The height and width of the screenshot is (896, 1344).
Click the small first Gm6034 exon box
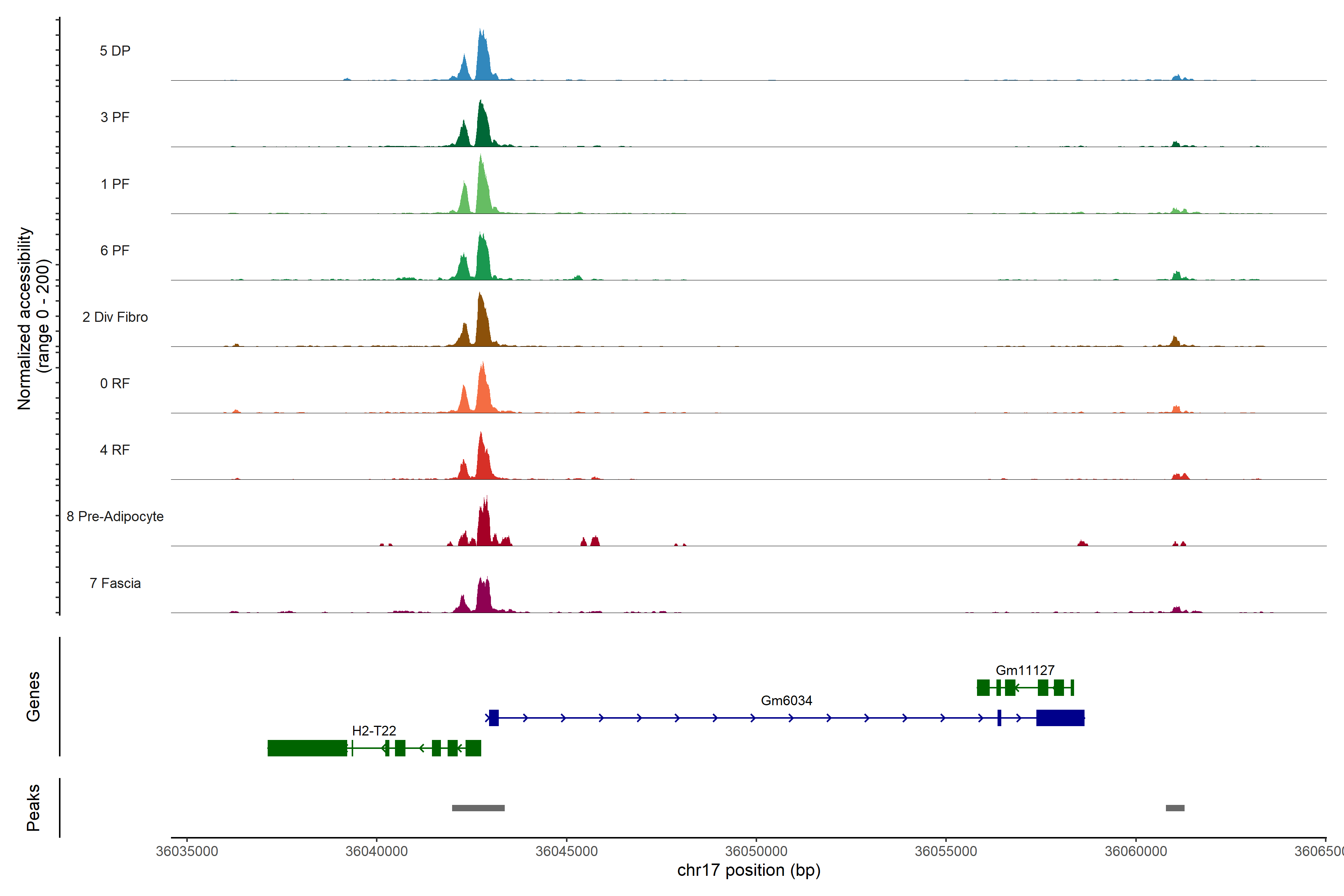494,718
